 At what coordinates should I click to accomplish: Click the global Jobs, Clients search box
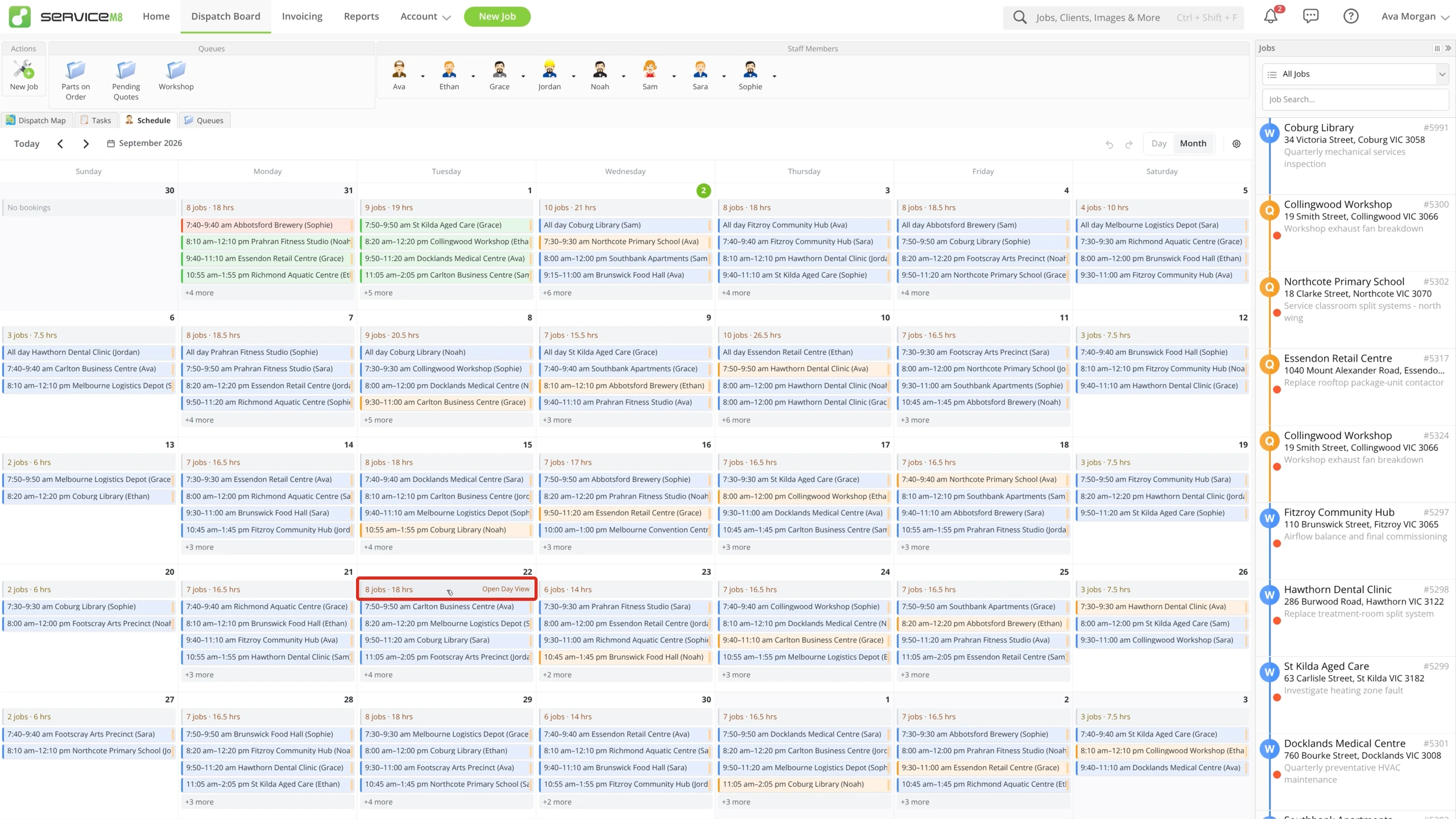pos(1123,17)
